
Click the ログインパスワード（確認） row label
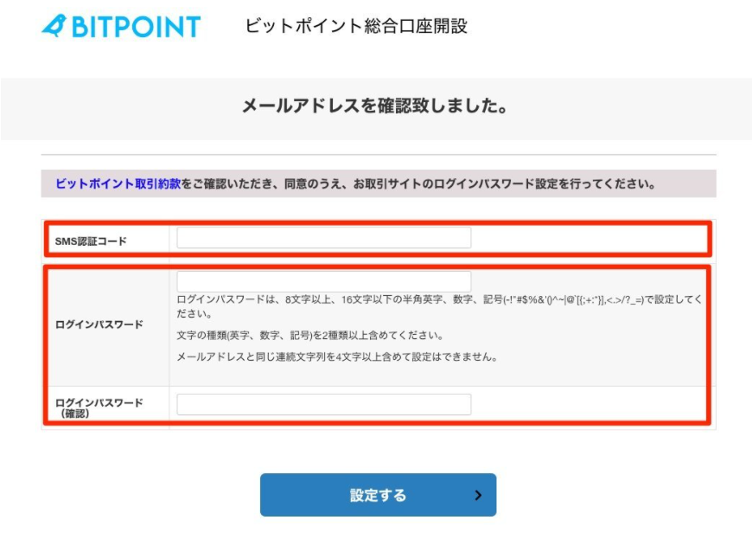[x=99, y=406]
